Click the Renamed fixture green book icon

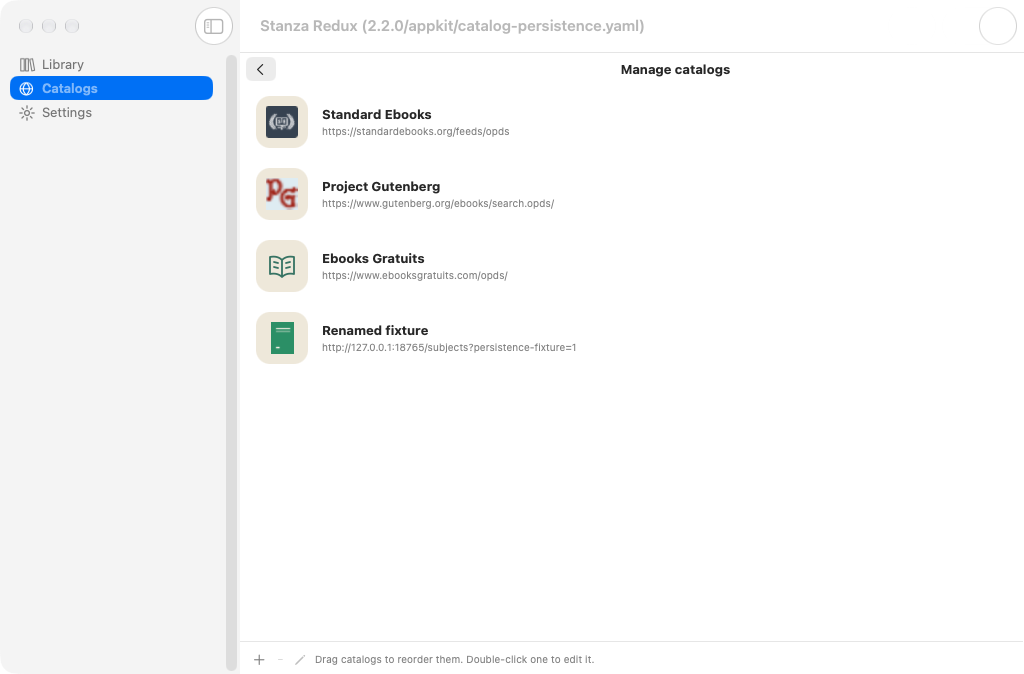tap(282, 338)
